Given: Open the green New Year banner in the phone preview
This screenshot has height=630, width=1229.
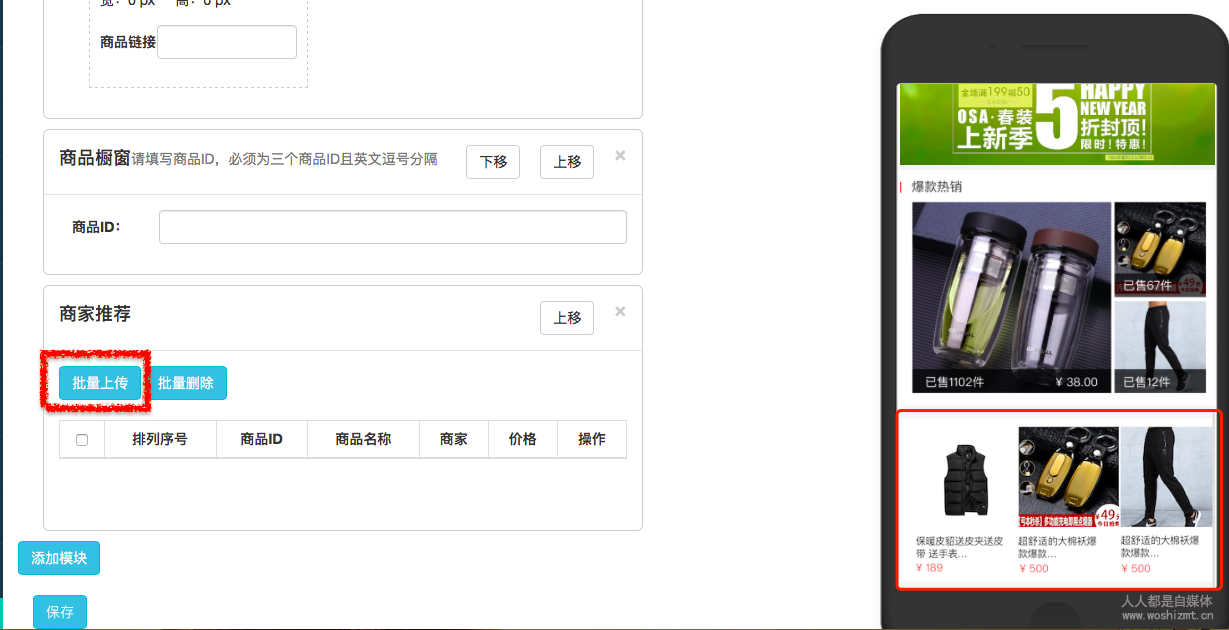Looking at the screenshot, I should [1057, 123].
